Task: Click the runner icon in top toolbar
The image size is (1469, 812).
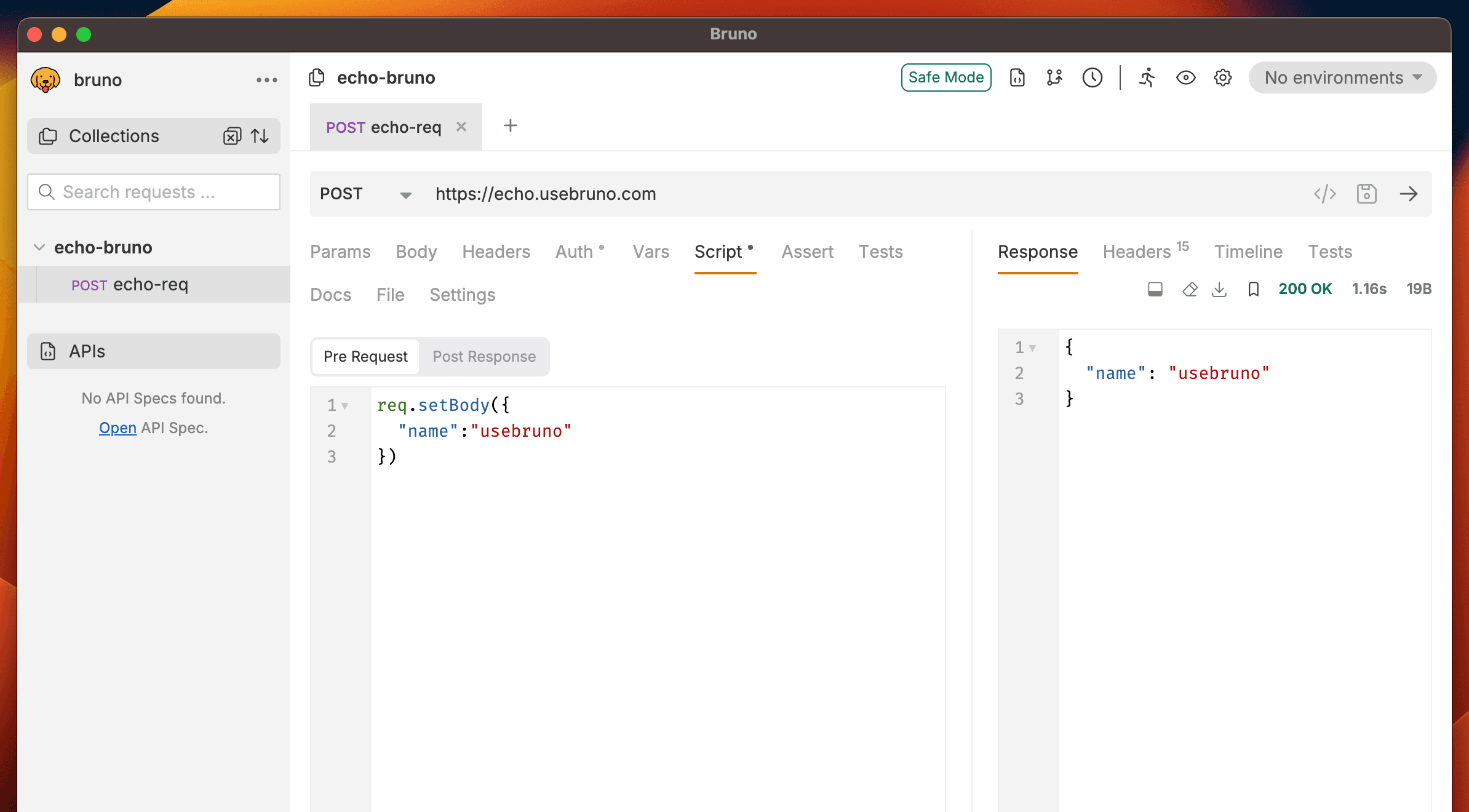Action: point(1147,78)
